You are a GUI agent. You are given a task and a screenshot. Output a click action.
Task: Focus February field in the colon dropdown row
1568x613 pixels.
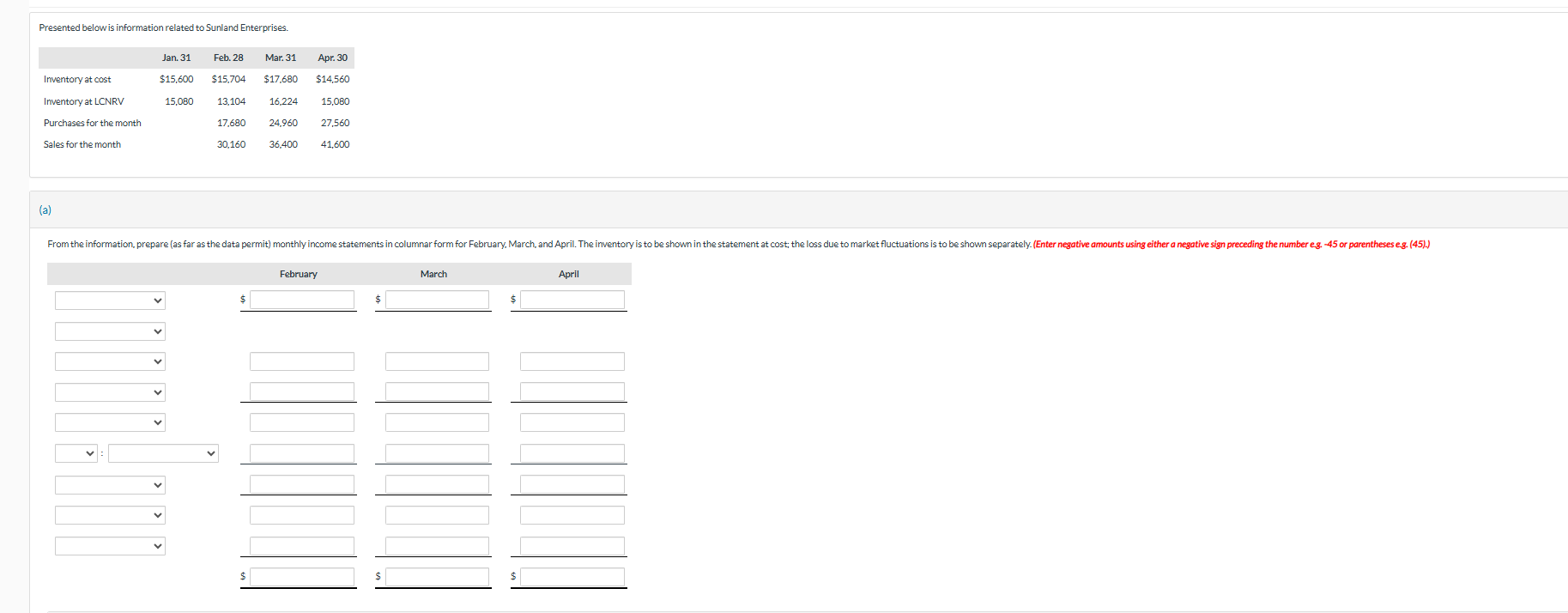click(x=302, y=453)
